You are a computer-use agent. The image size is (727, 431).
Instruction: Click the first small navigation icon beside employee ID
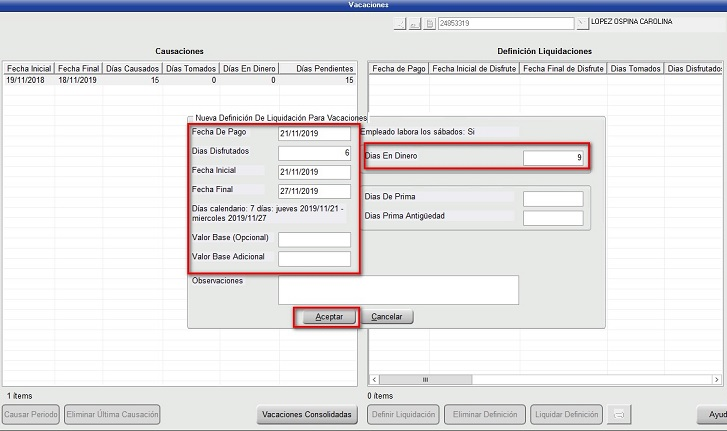[401, 23]
